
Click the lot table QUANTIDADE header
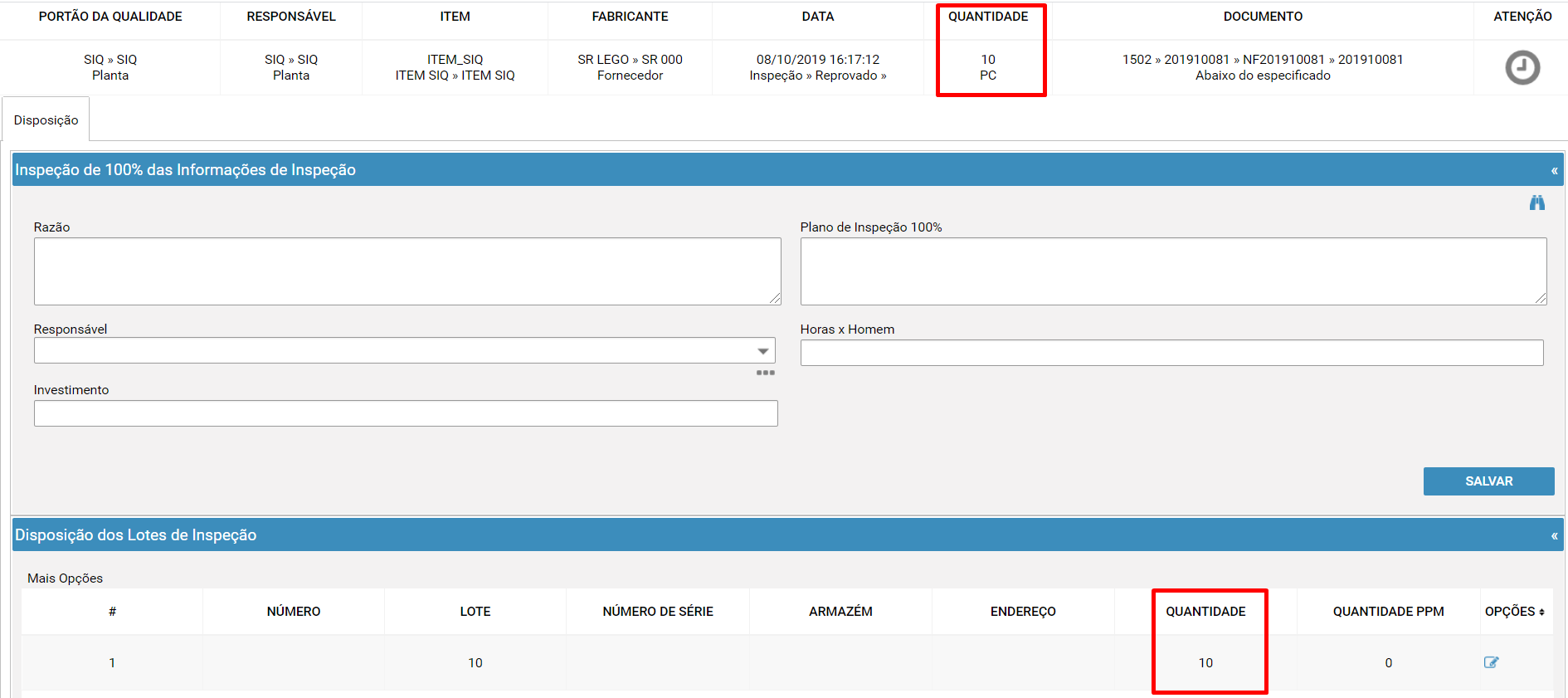(1205, 612)
